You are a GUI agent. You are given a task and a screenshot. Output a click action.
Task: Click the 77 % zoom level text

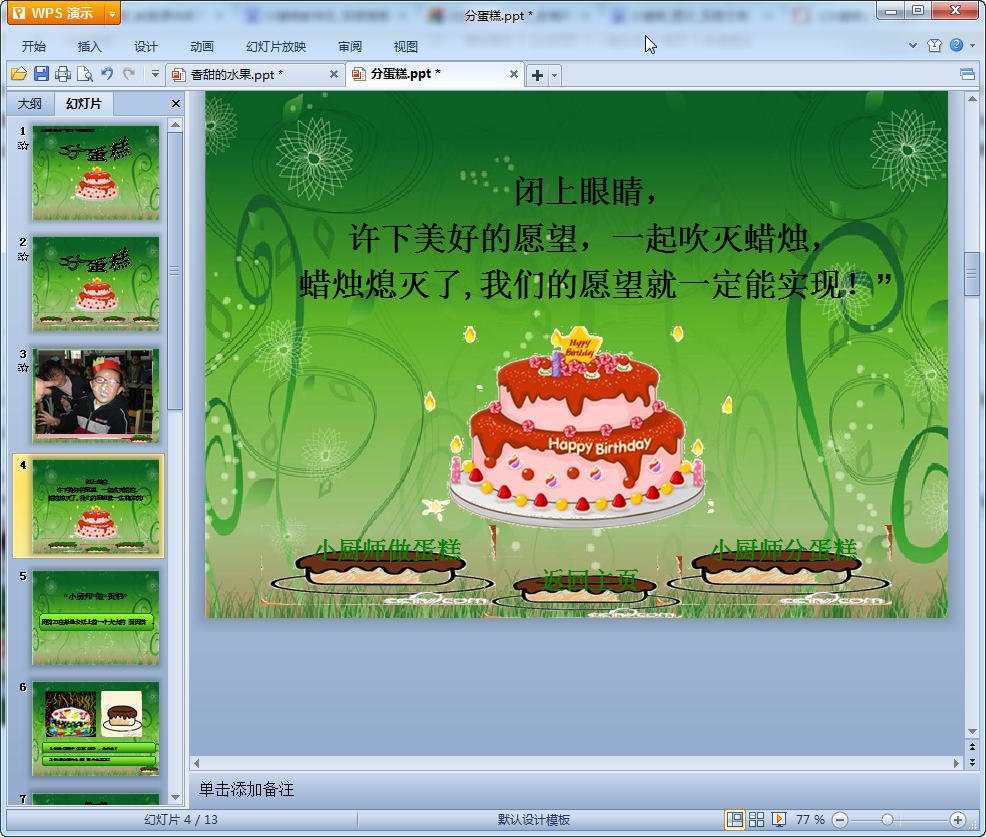pos(810,819)
